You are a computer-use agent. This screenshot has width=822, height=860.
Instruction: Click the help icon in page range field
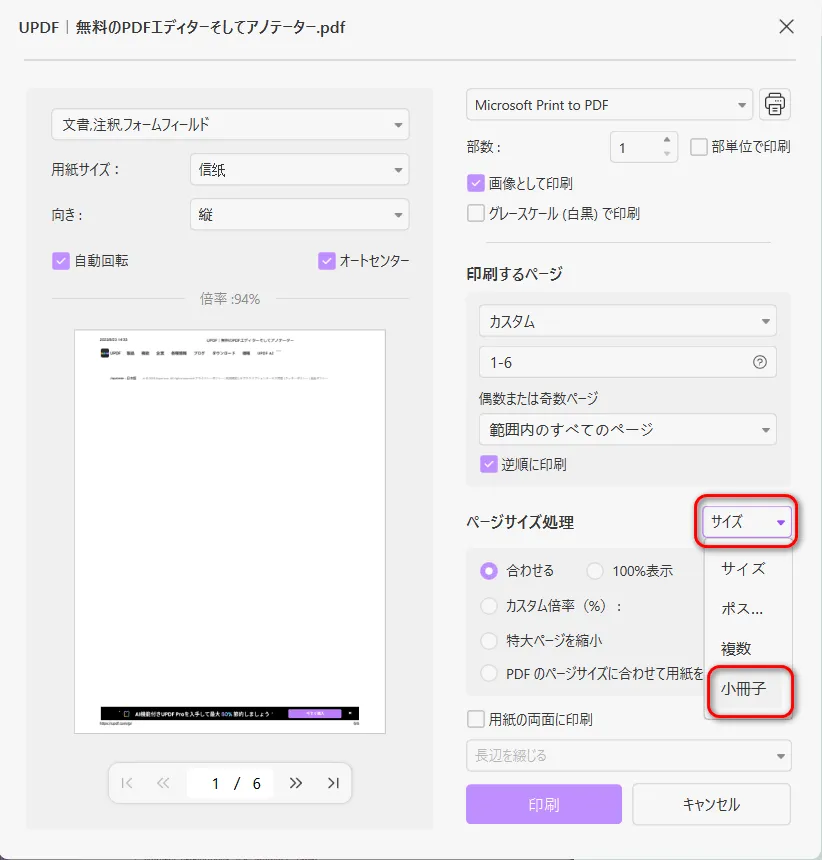click(759, 362)
